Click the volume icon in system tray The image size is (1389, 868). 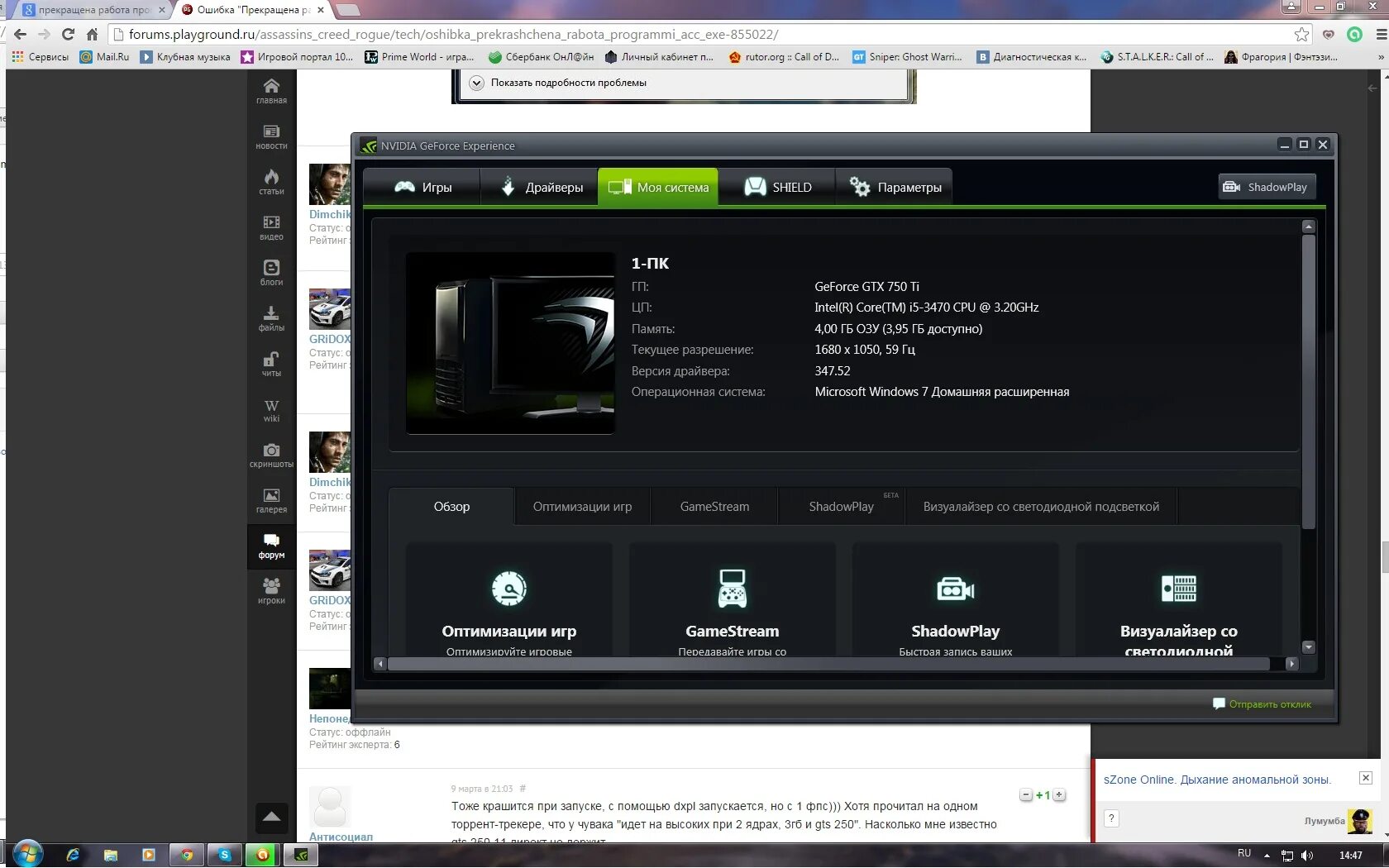click(x=1306, y=855)
